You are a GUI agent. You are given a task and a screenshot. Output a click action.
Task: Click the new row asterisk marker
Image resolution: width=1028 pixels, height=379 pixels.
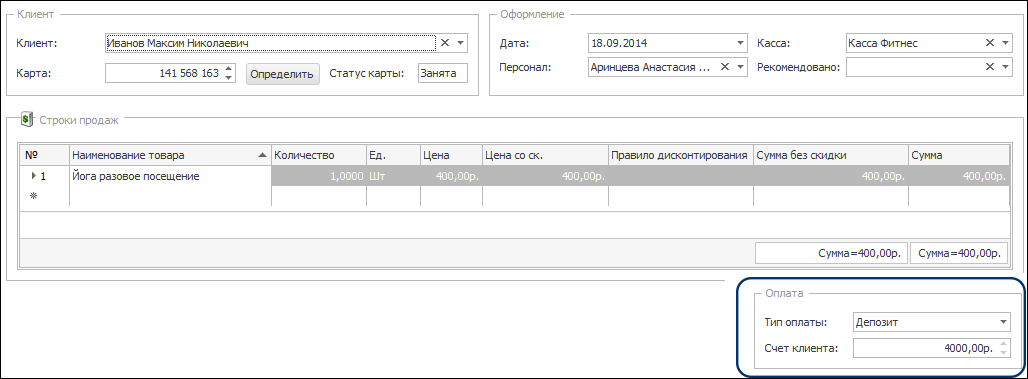(x=34, y=195)
